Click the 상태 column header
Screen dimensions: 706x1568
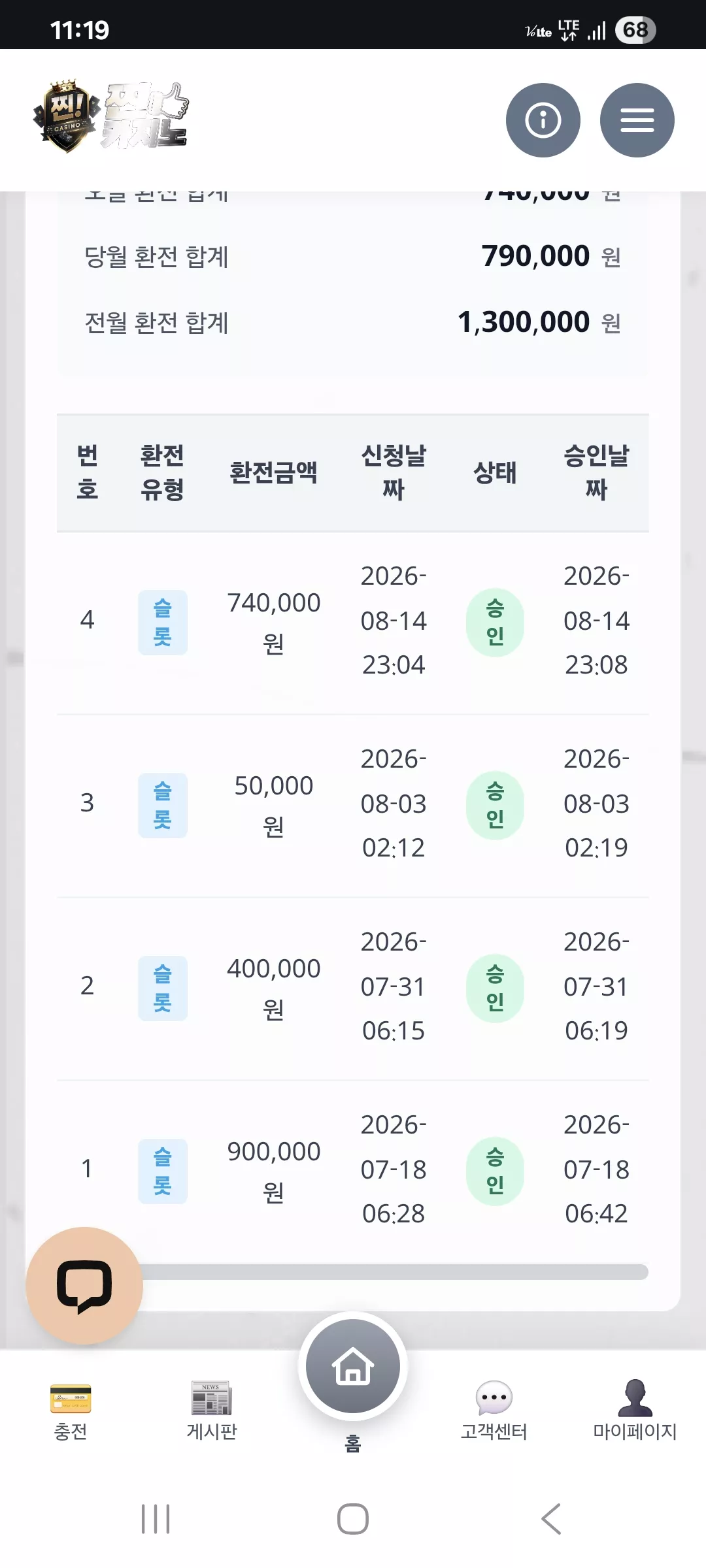[x=495, y=472]
